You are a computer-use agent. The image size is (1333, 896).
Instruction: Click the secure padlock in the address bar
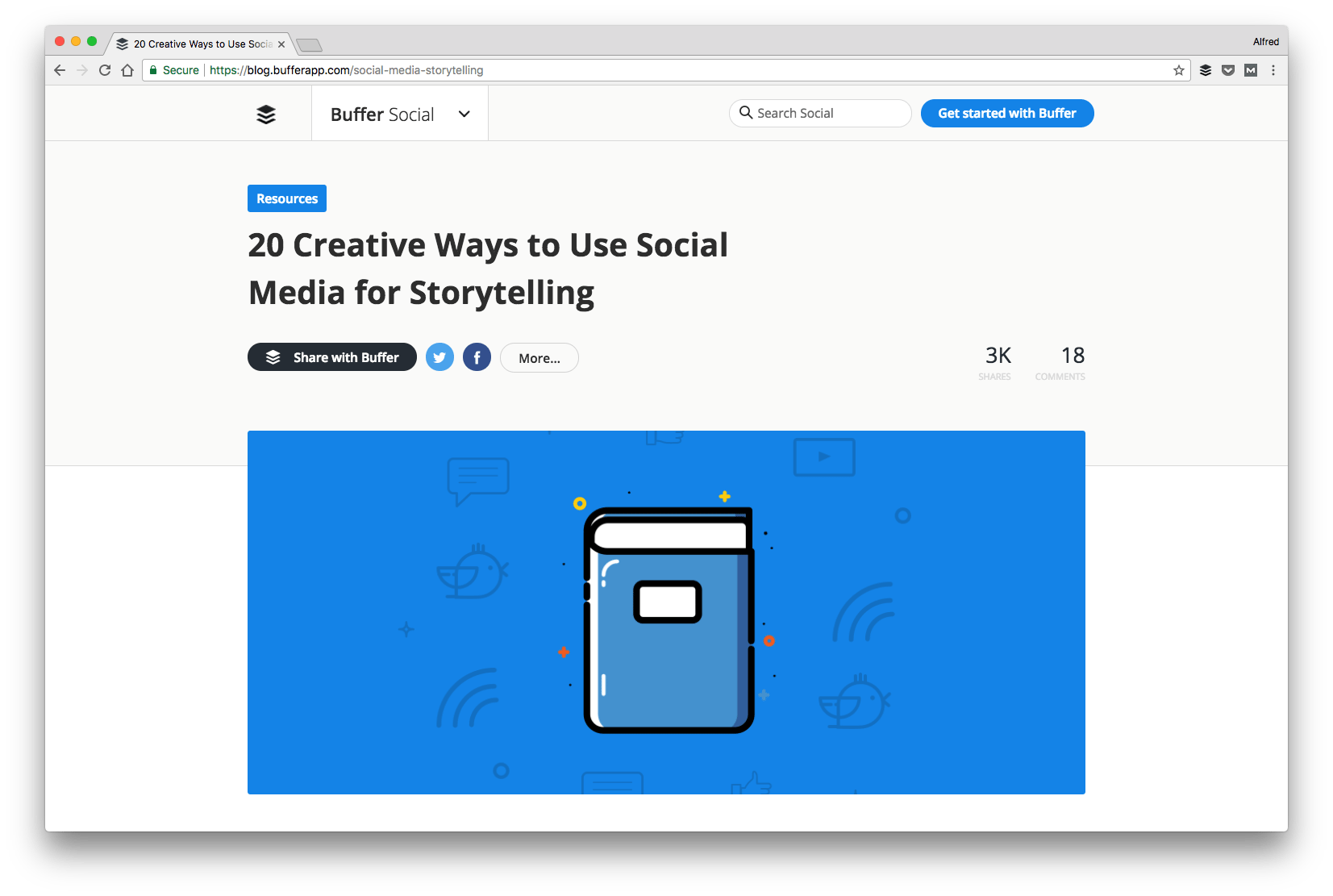tap(152, 70)
